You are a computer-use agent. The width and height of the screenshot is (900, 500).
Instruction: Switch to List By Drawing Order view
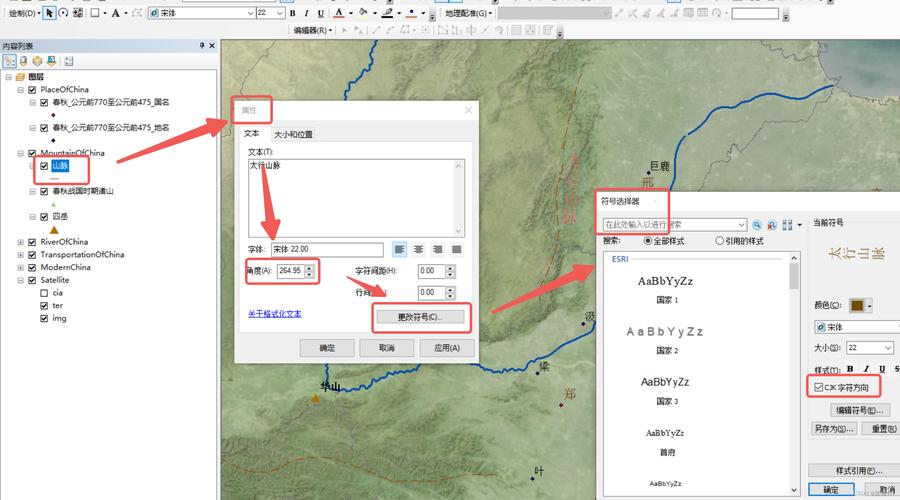(9, 61)
